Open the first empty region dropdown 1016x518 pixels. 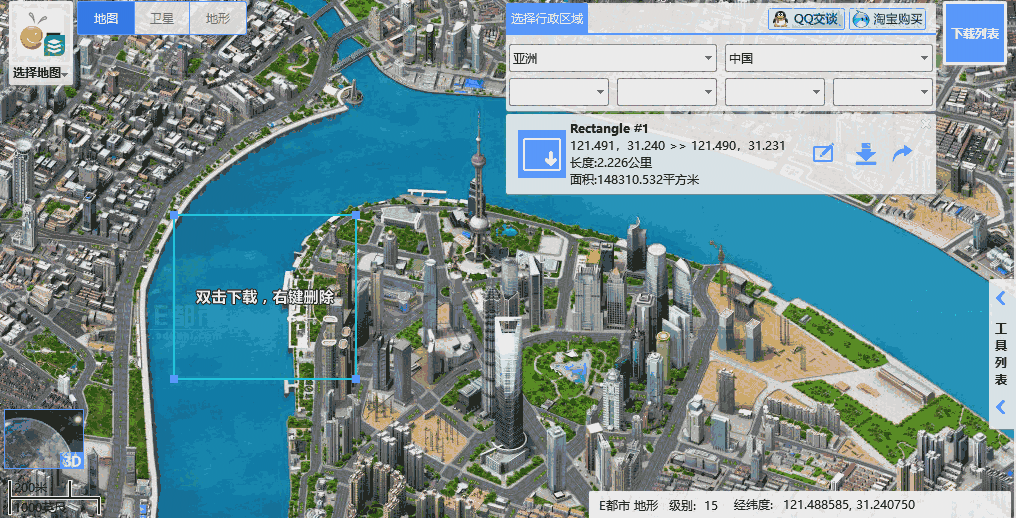click(559, 92)
